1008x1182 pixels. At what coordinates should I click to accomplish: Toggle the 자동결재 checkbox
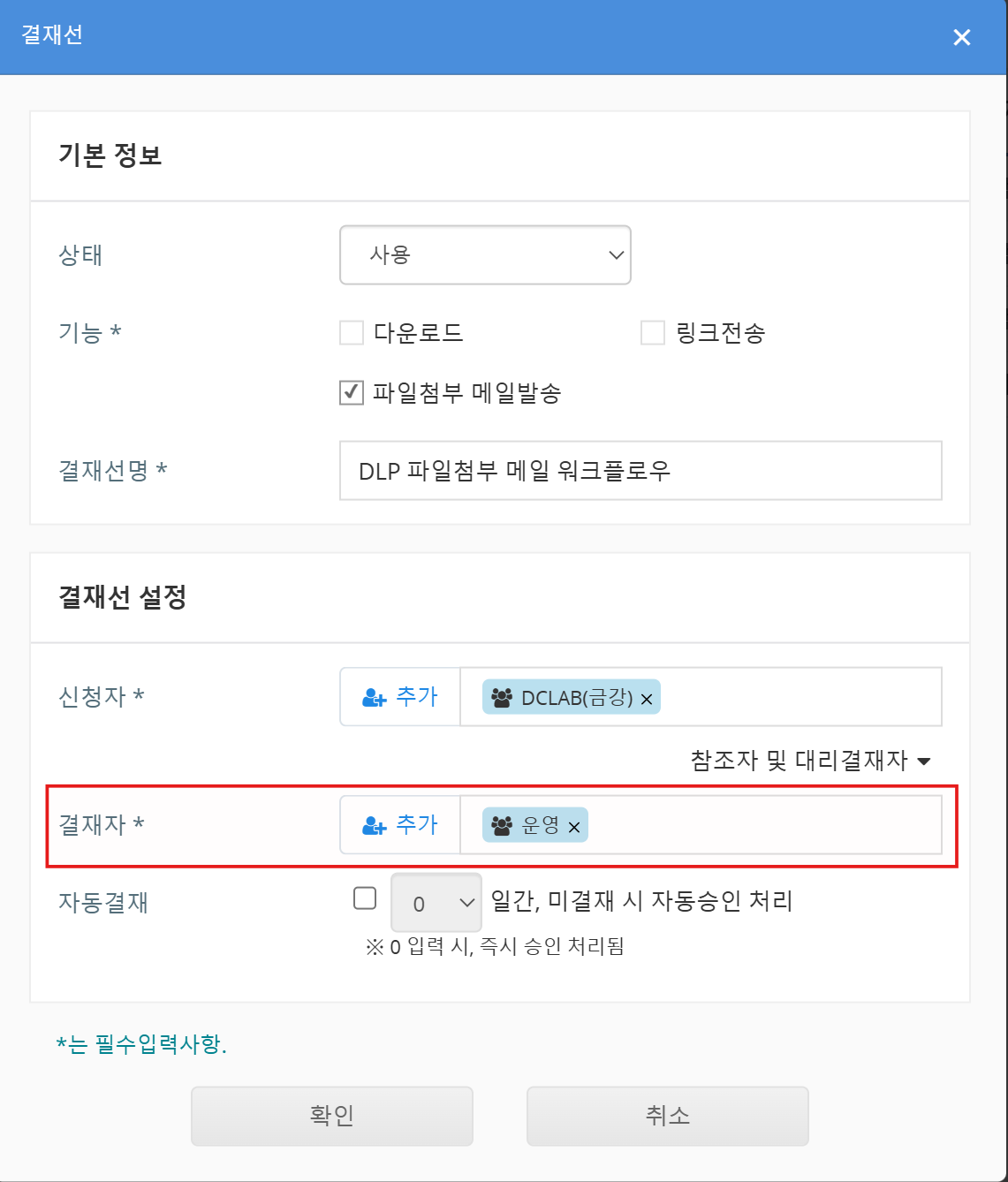tap(365, 898)
